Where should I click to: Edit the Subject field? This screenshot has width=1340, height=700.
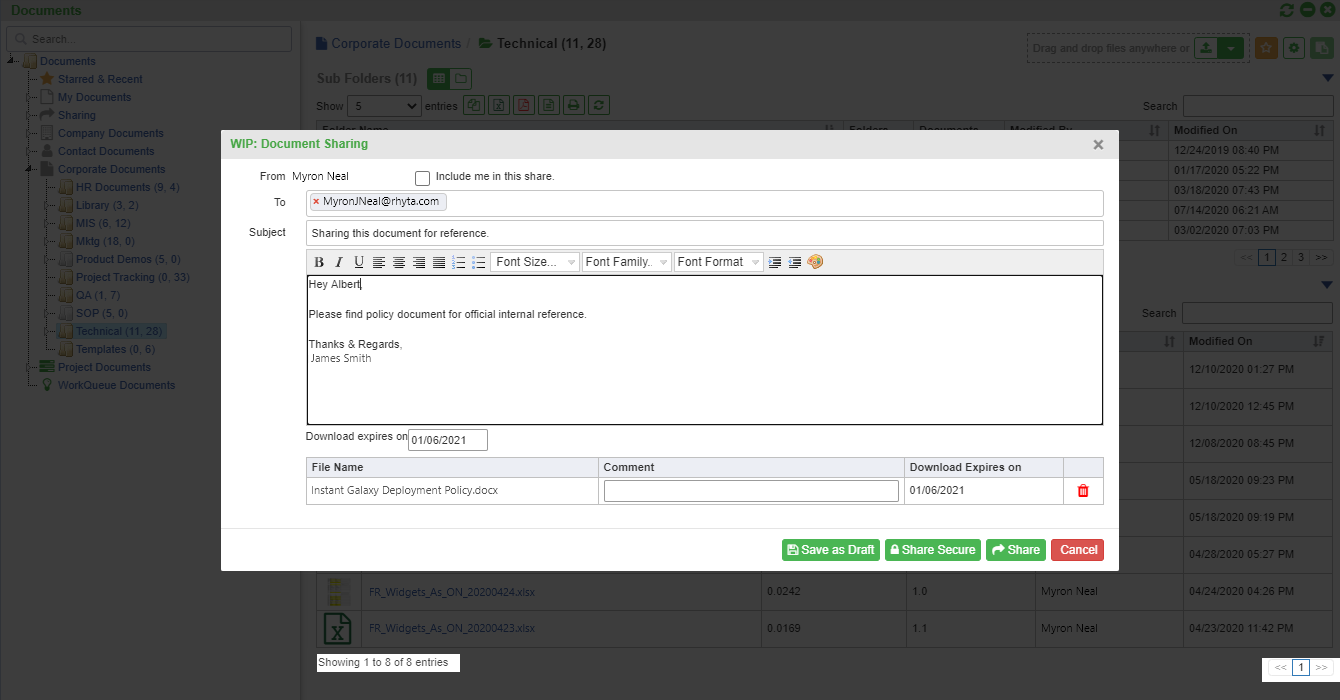705,233
